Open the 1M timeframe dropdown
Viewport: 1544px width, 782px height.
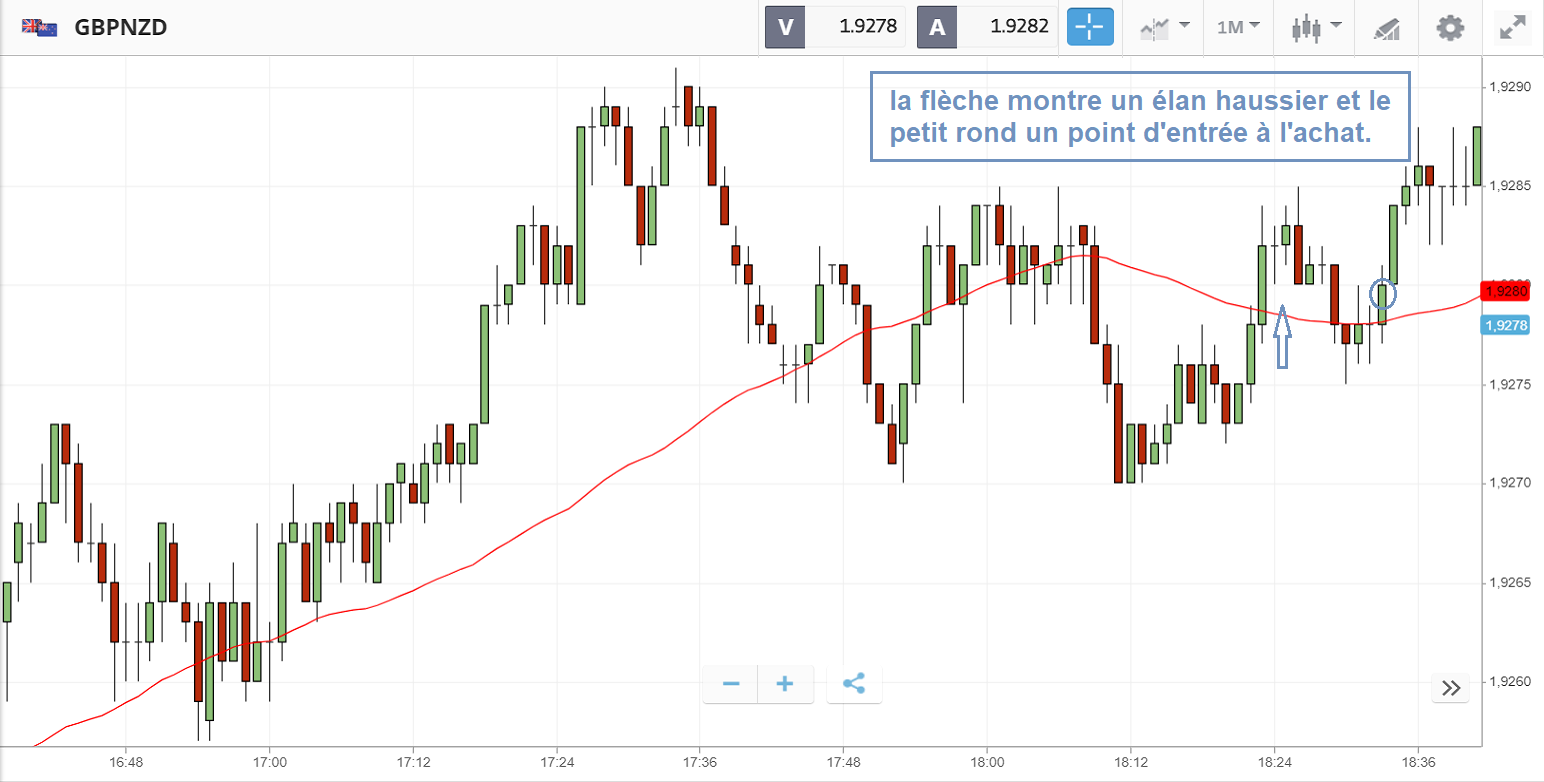[1237, 27]
